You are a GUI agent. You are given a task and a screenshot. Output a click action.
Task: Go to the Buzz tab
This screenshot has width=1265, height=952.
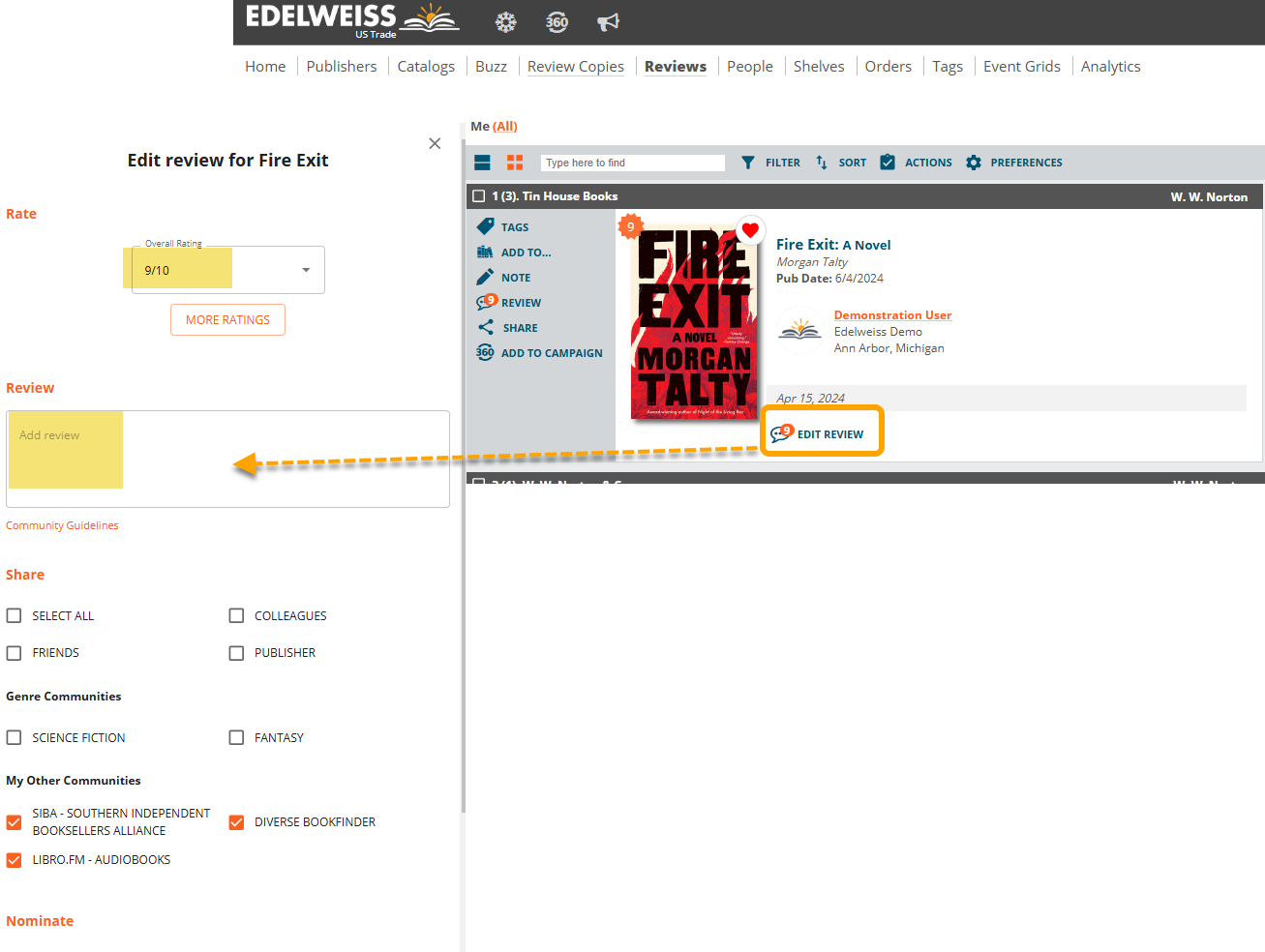click(491, 66)
